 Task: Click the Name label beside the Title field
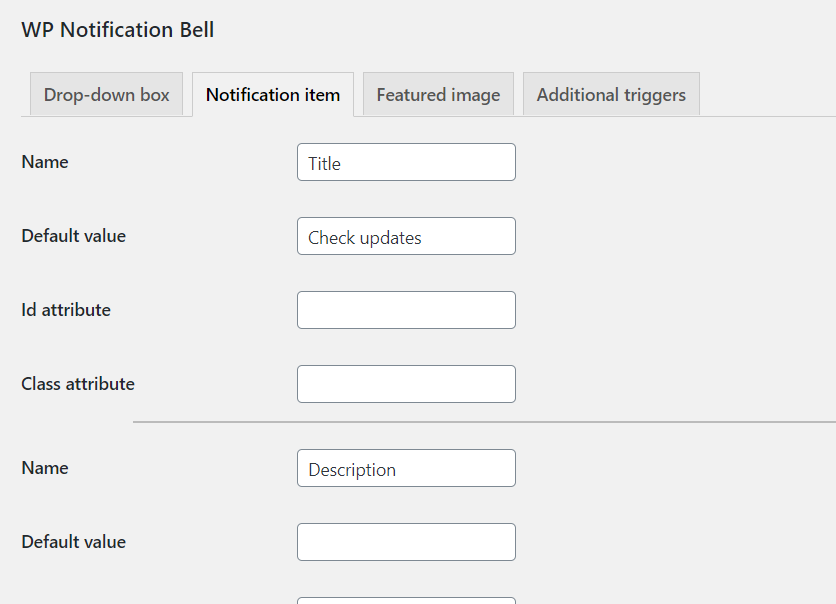tap(45, 162)
